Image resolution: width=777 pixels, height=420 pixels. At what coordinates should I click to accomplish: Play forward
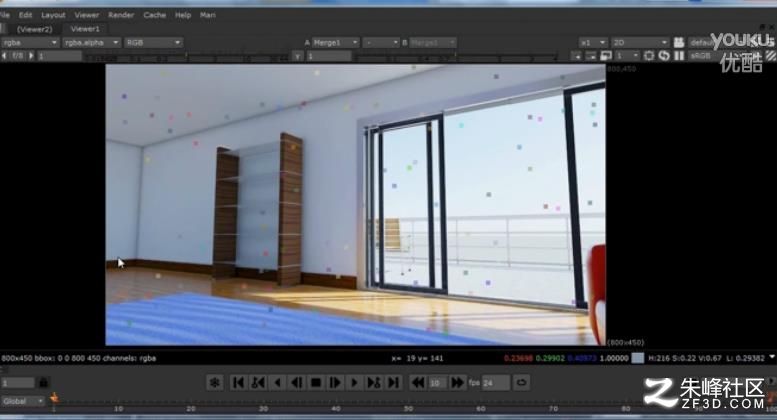(354, 382)
